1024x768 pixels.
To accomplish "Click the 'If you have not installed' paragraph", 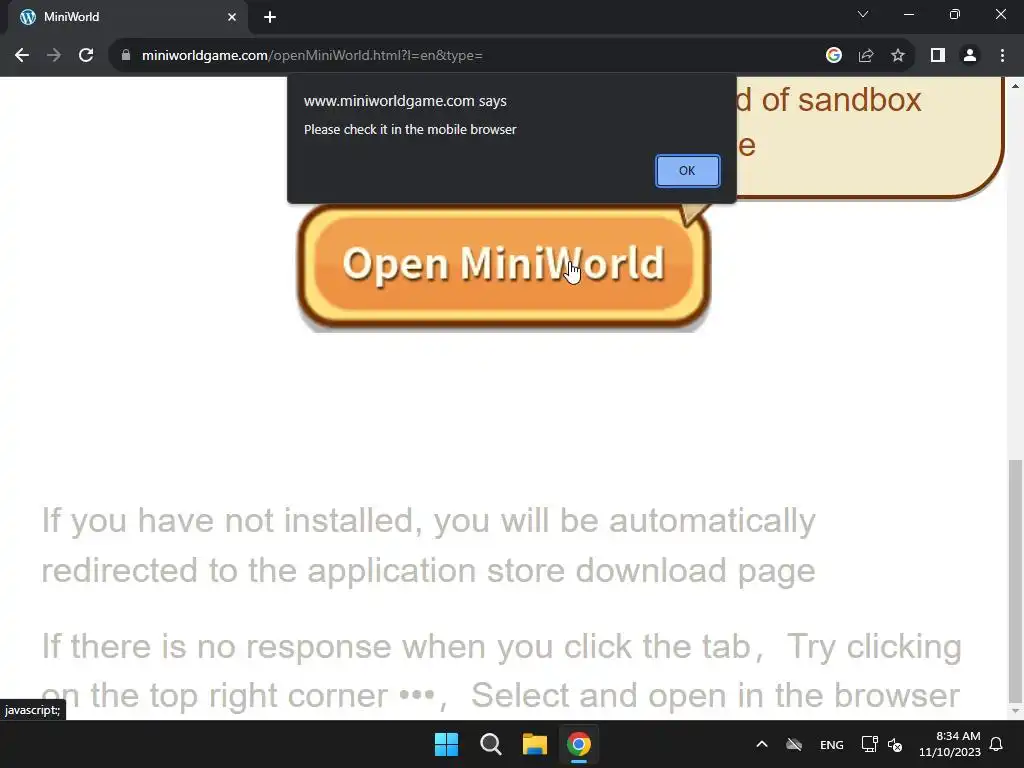I will point(428,545).
